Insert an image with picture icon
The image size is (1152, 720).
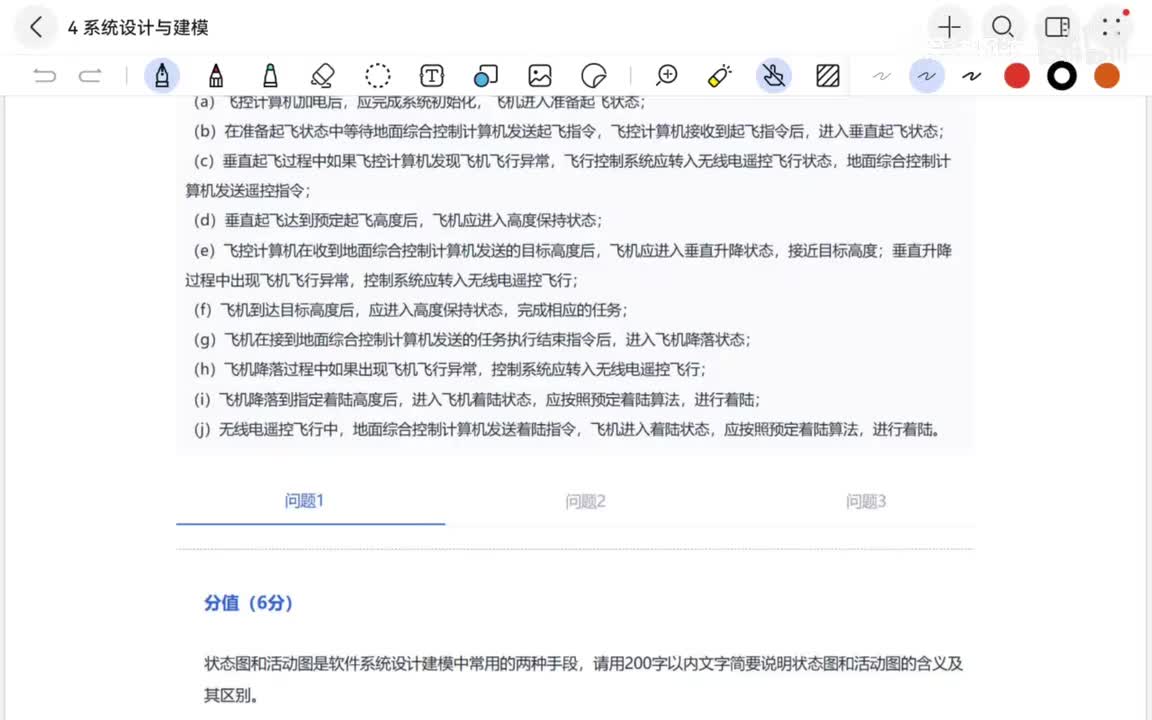click(540, 75)
